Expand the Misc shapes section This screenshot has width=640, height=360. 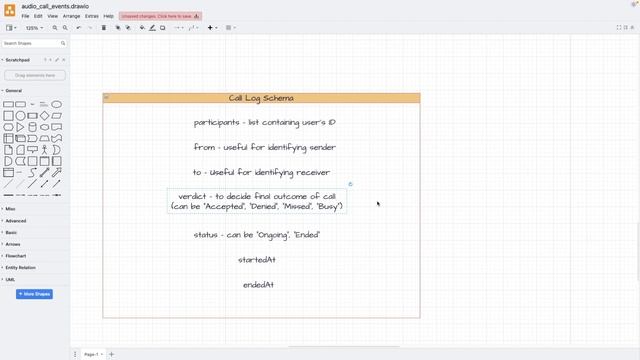(x=9, y=209)
